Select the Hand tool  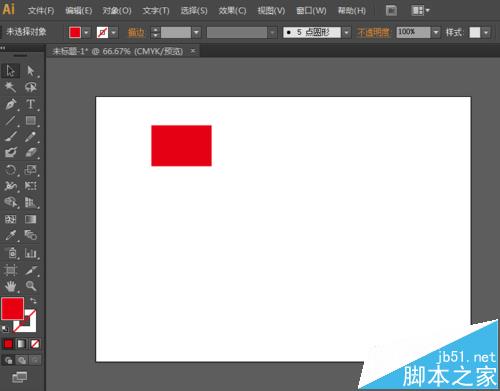(10, 286)
